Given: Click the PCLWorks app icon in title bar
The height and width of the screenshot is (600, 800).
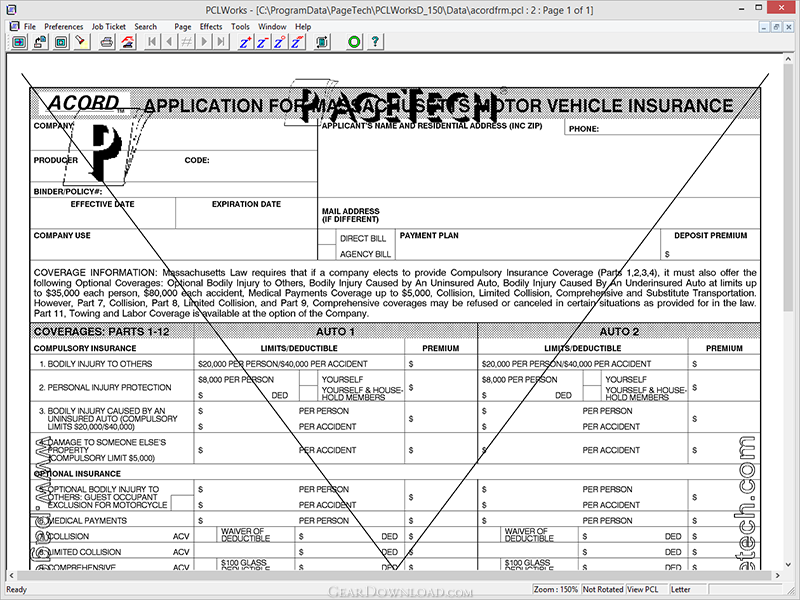Looking at the screenshot, I should pyautogui.click(x=10, y=9).
